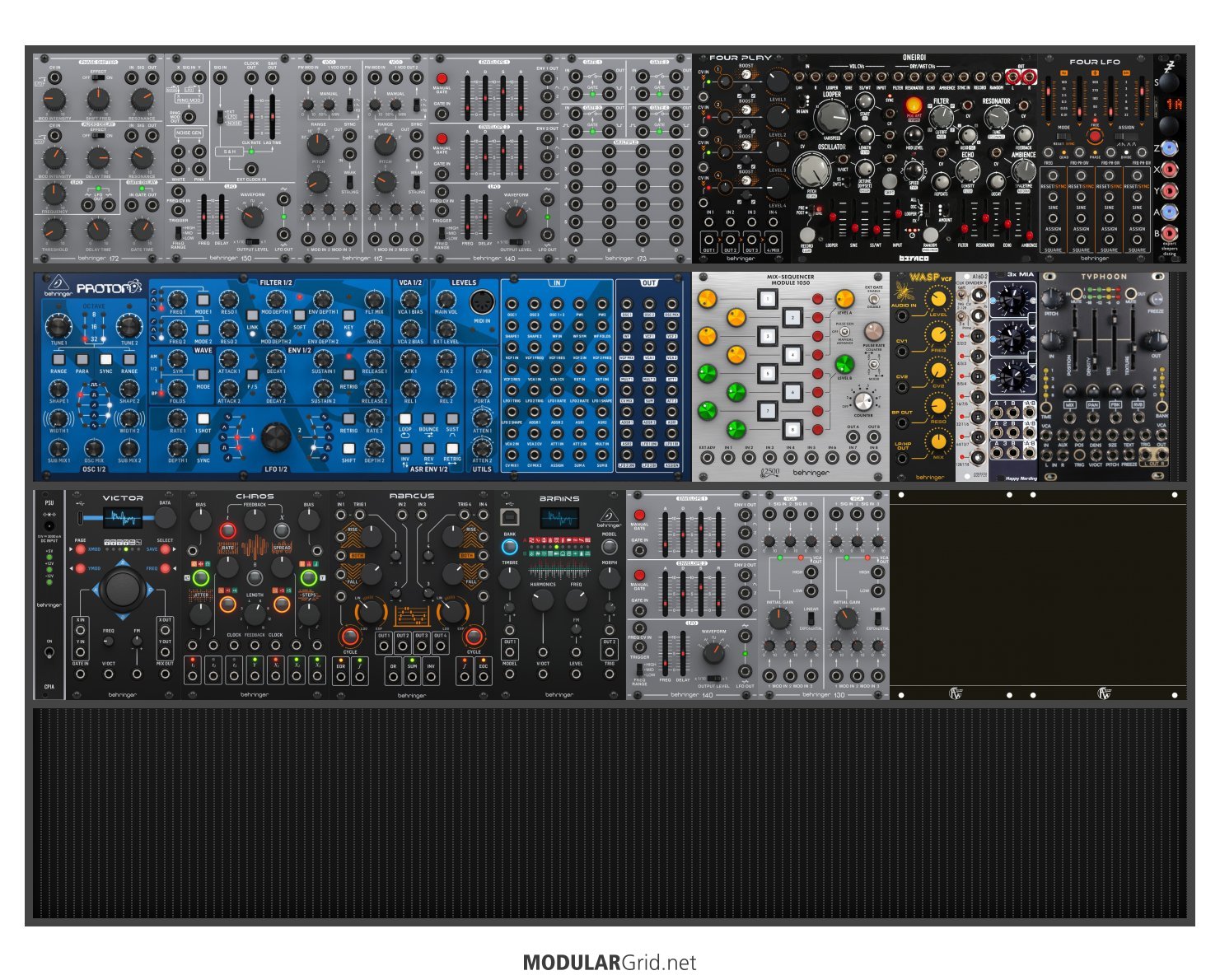Click the Victor XMOD button

point(80,549)
